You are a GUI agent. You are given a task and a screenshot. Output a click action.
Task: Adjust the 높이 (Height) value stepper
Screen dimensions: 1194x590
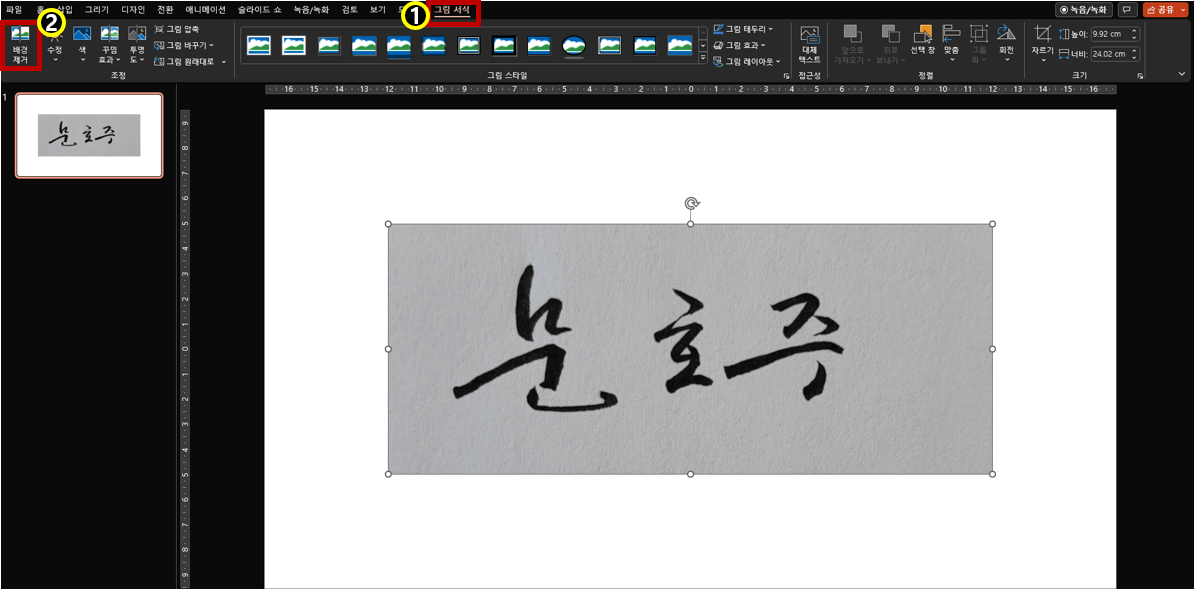tap(1134, 32)
